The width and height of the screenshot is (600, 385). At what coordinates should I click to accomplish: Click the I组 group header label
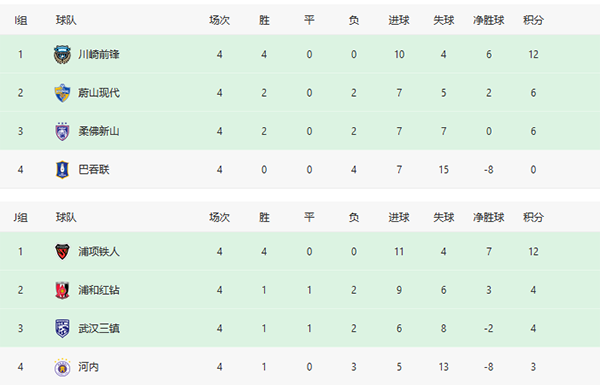21,20
